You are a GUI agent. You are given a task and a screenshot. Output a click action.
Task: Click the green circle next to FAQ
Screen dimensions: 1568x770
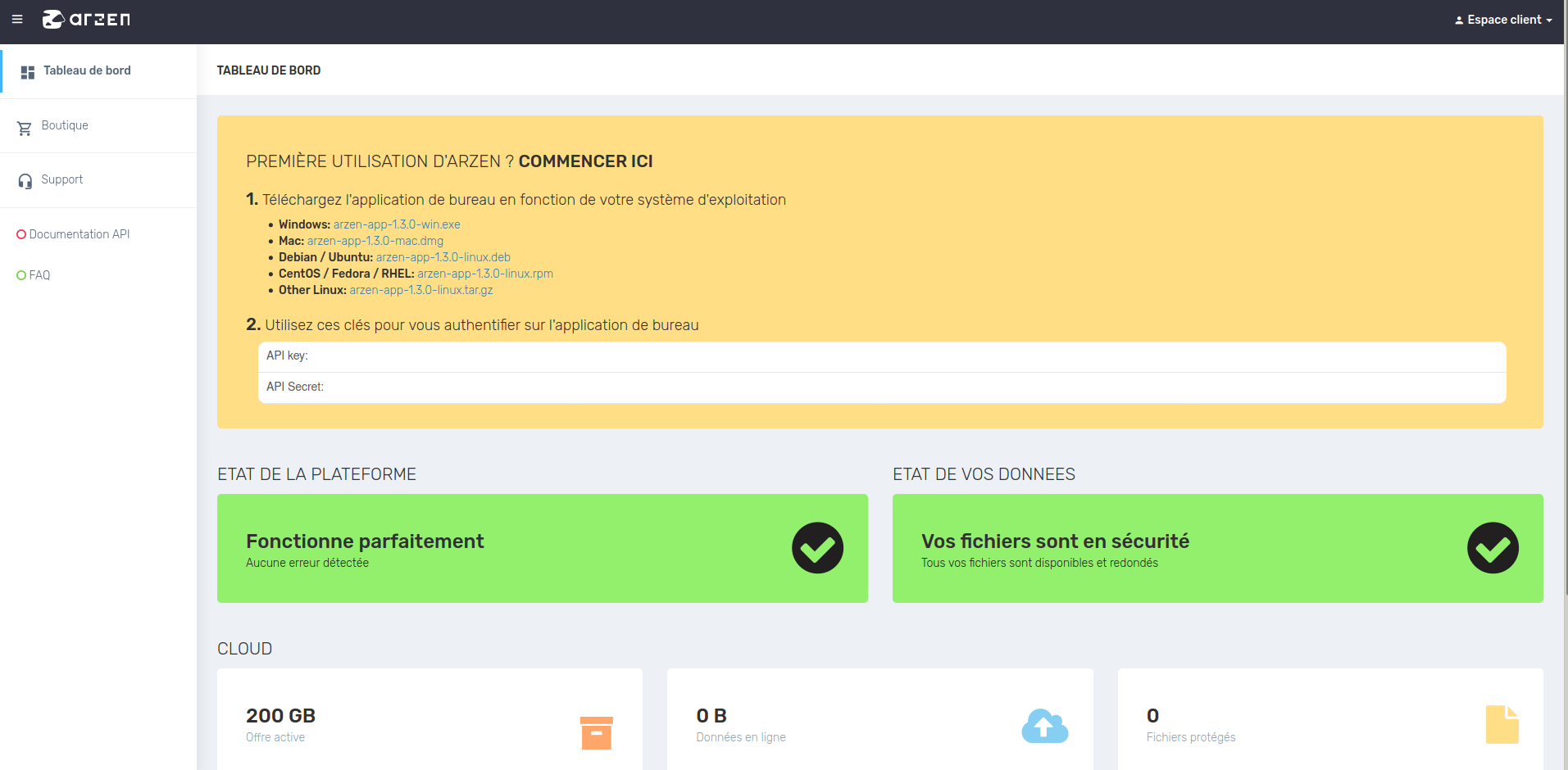coord(21,275)
